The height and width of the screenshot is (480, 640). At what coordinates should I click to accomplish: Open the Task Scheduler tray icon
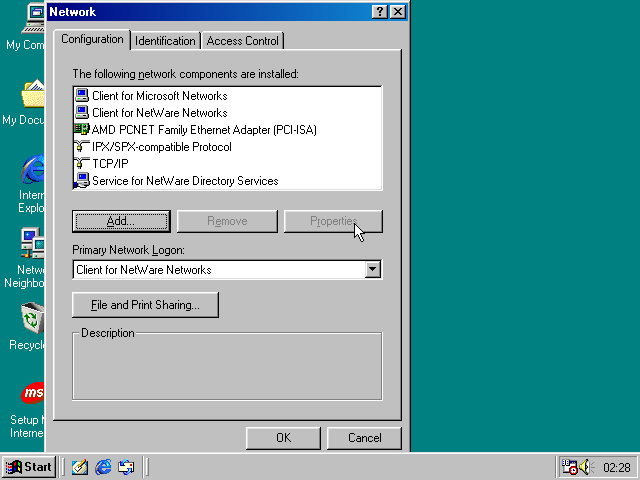[x=569, y=467]
